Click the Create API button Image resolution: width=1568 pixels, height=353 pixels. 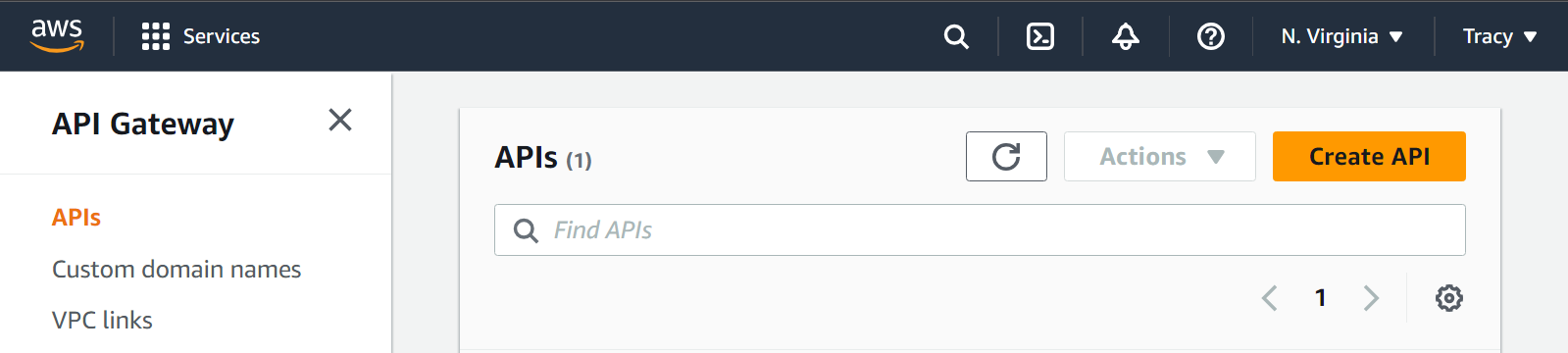click(x=1369, y=156)
